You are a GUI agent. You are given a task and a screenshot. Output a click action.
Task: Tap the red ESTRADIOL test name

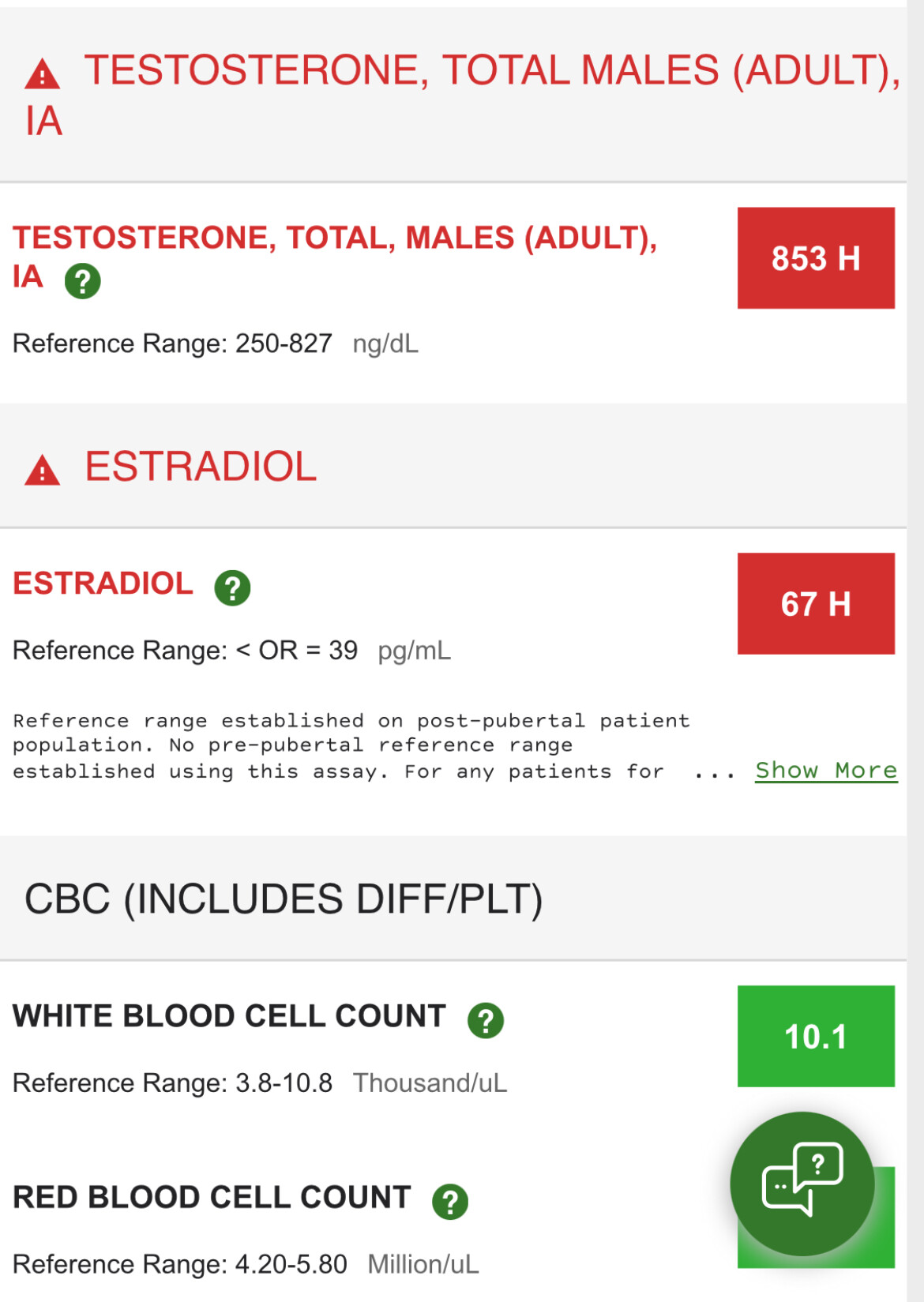[103, 583]
